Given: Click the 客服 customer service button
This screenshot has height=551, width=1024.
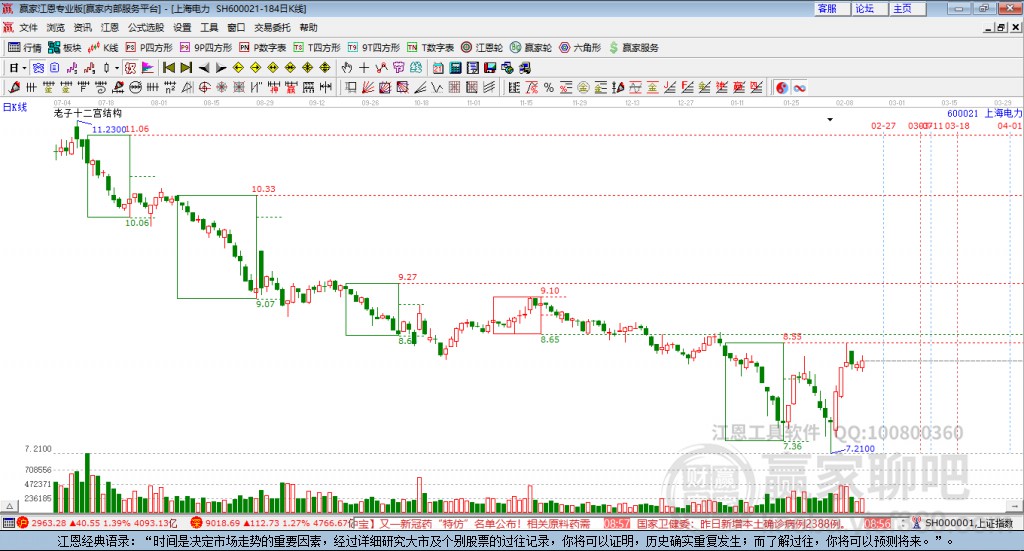Looking at the screenshot, I should [831, 8].
